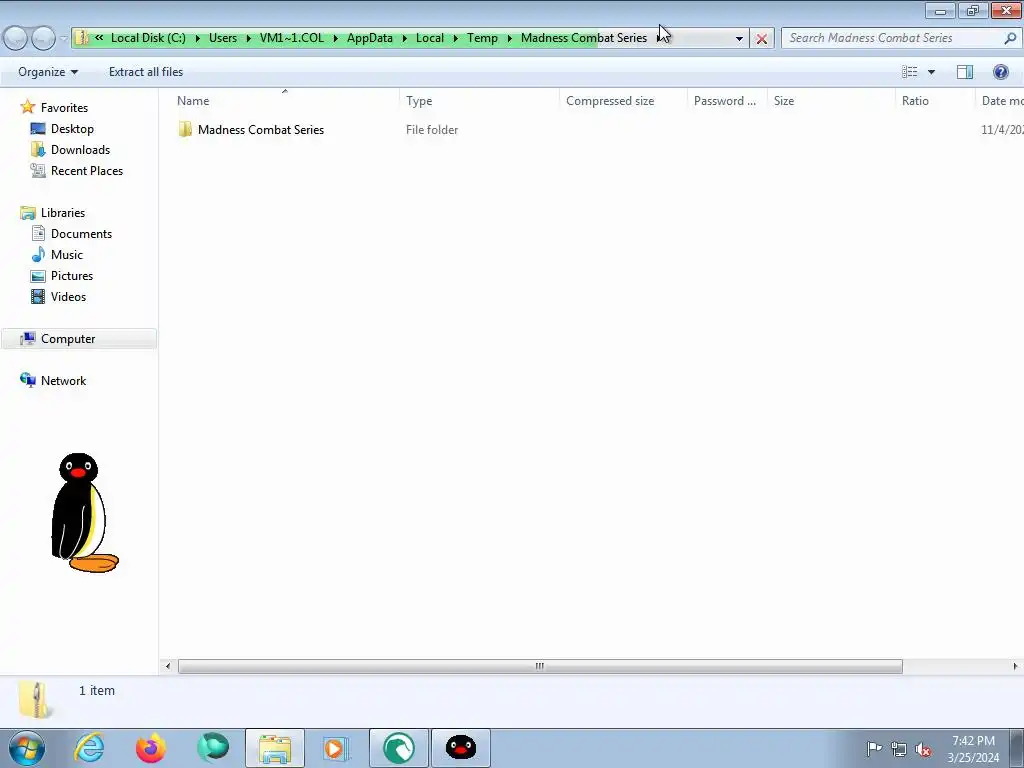This screenshot has width=1024, height=768.
Task: Select Users in address breadcrumb
Action: pos(223,38)
